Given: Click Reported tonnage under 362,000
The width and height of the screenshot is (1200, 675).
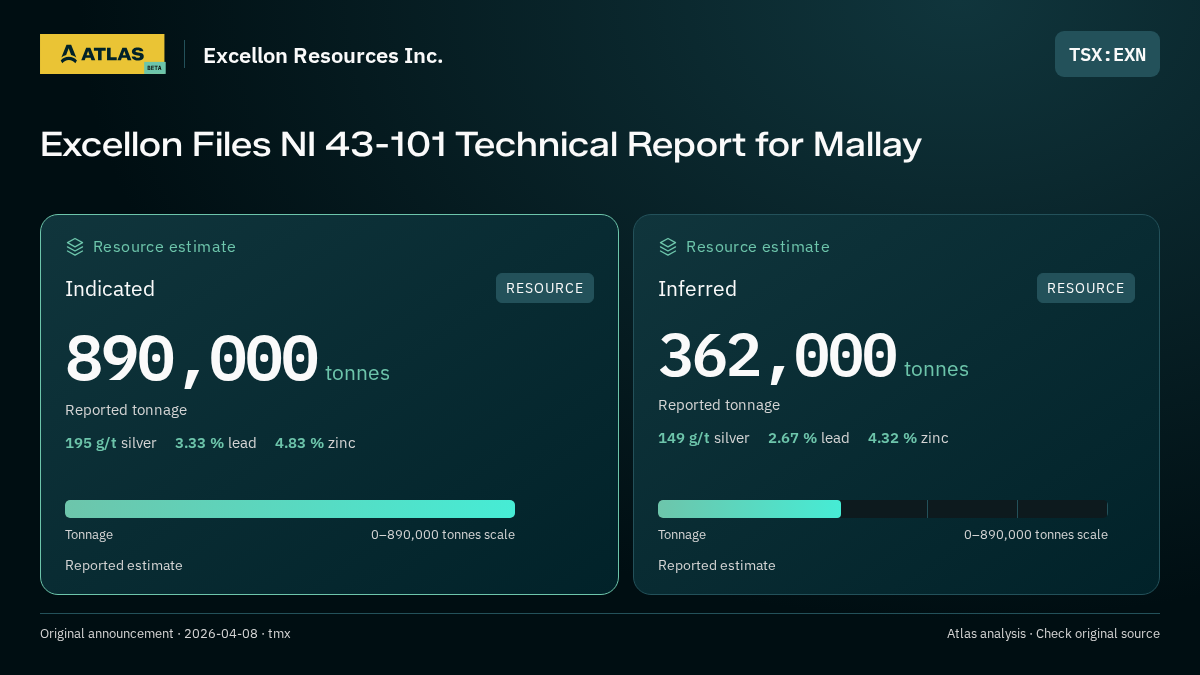Looking at the screenshot, I should coord(719,405).
